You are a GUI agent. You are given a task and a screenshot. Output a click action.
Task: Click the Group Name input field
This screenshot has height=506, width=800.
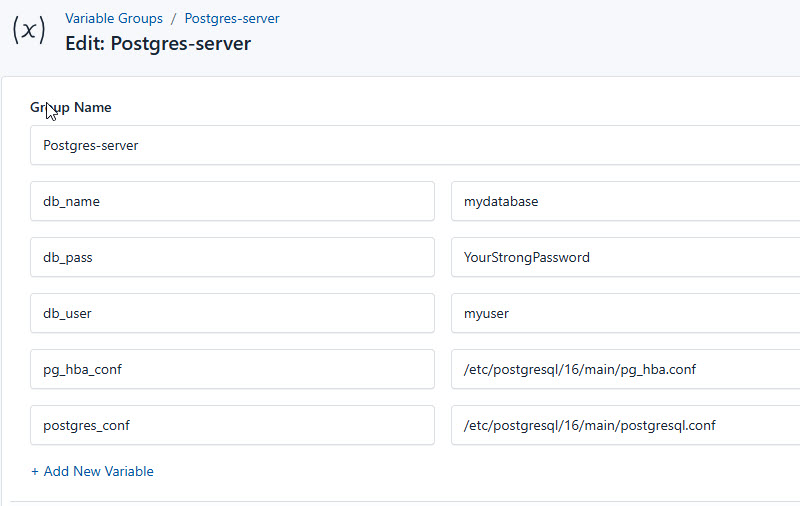tap(415, 145)
